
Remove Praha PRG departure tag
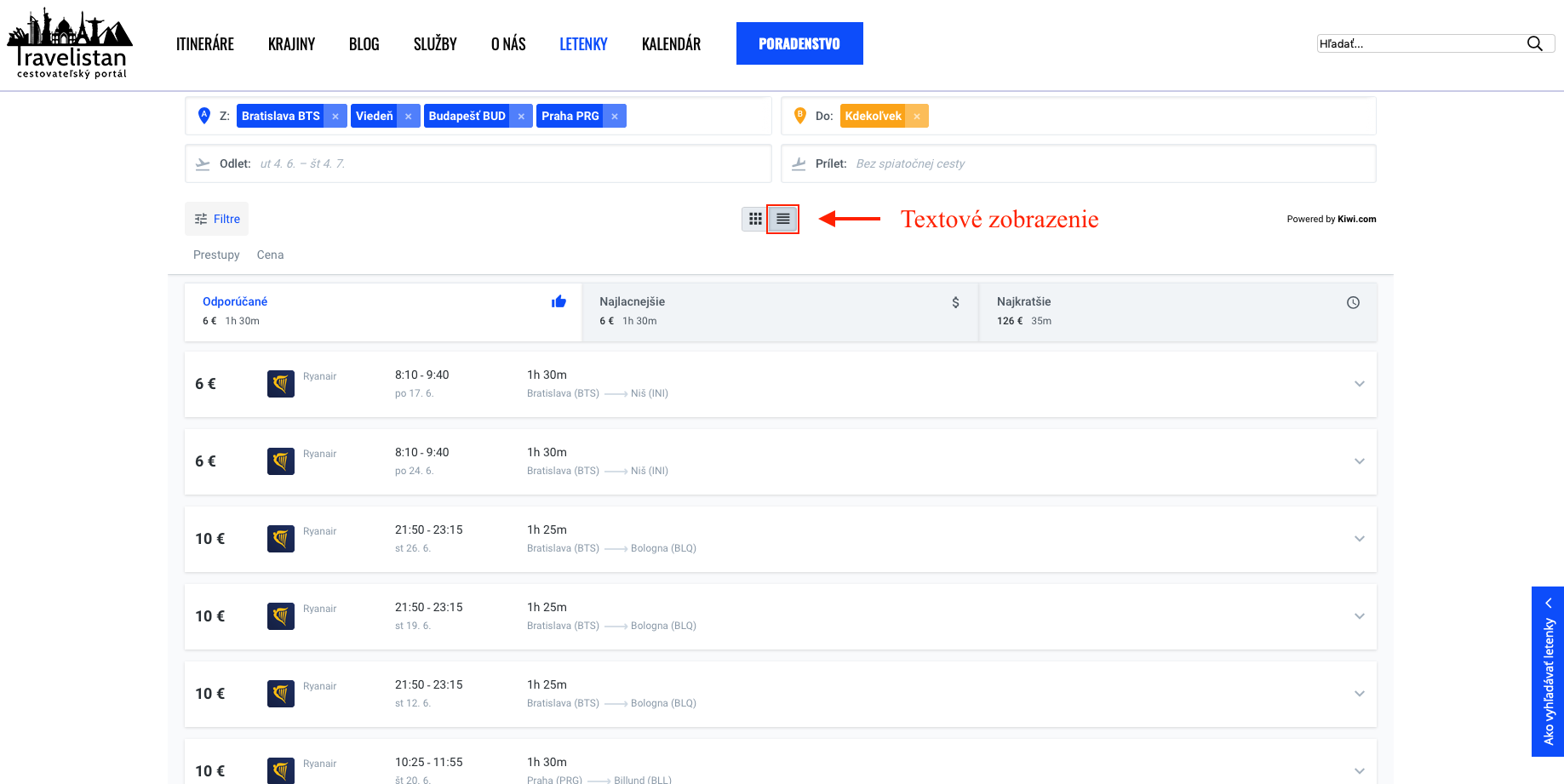[x=615, y=116]
